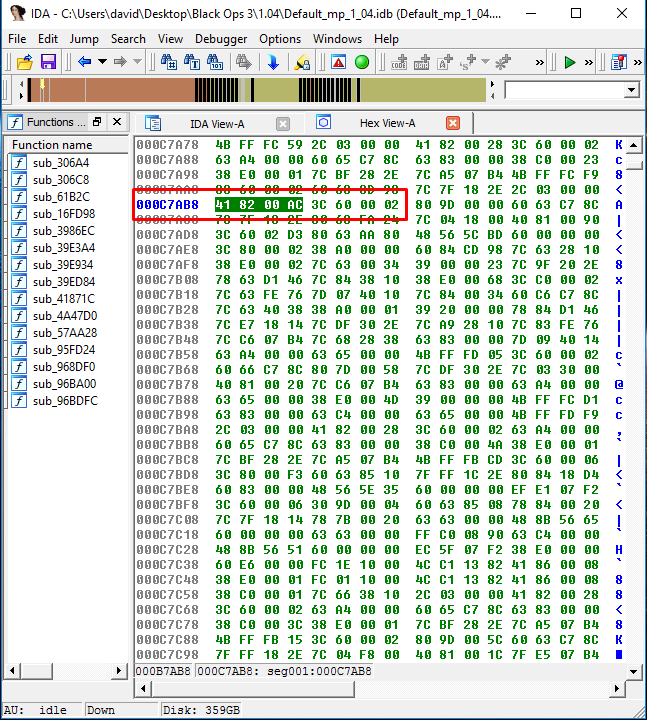Click the binoculars search immediate value icon
Screen dimensions: 647x720
coord(169,62)
